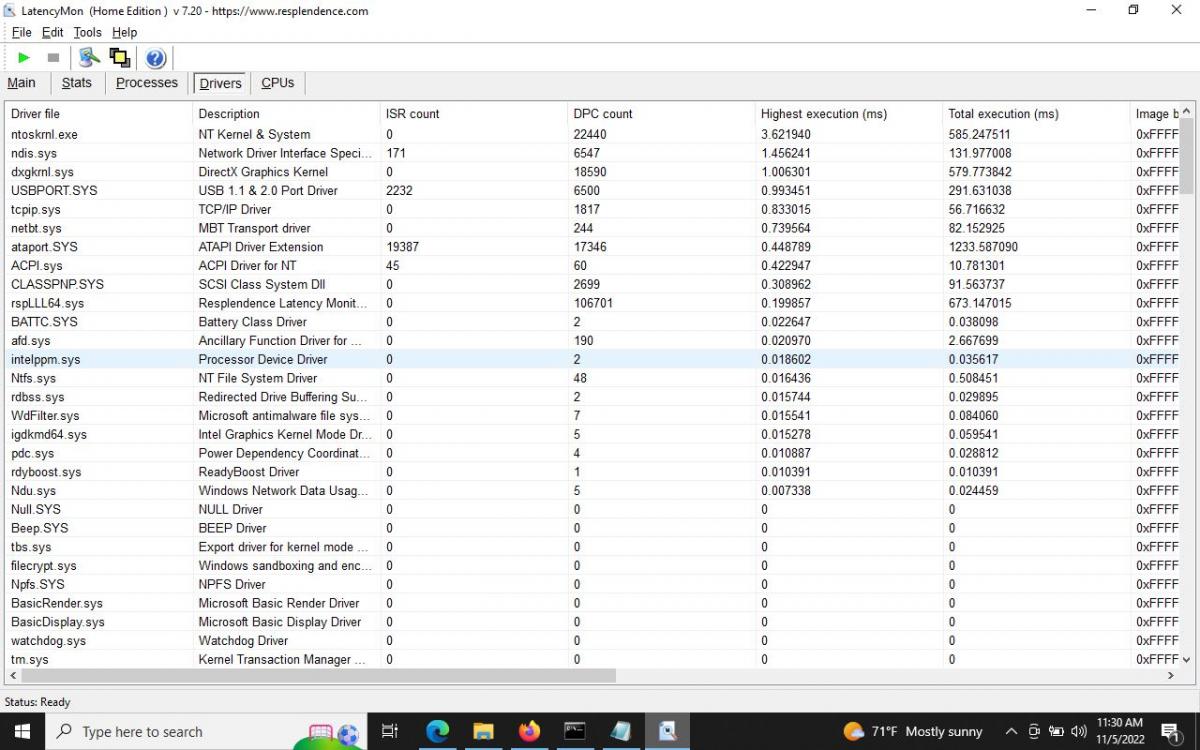Switch to the Main tab

point(22,83)
